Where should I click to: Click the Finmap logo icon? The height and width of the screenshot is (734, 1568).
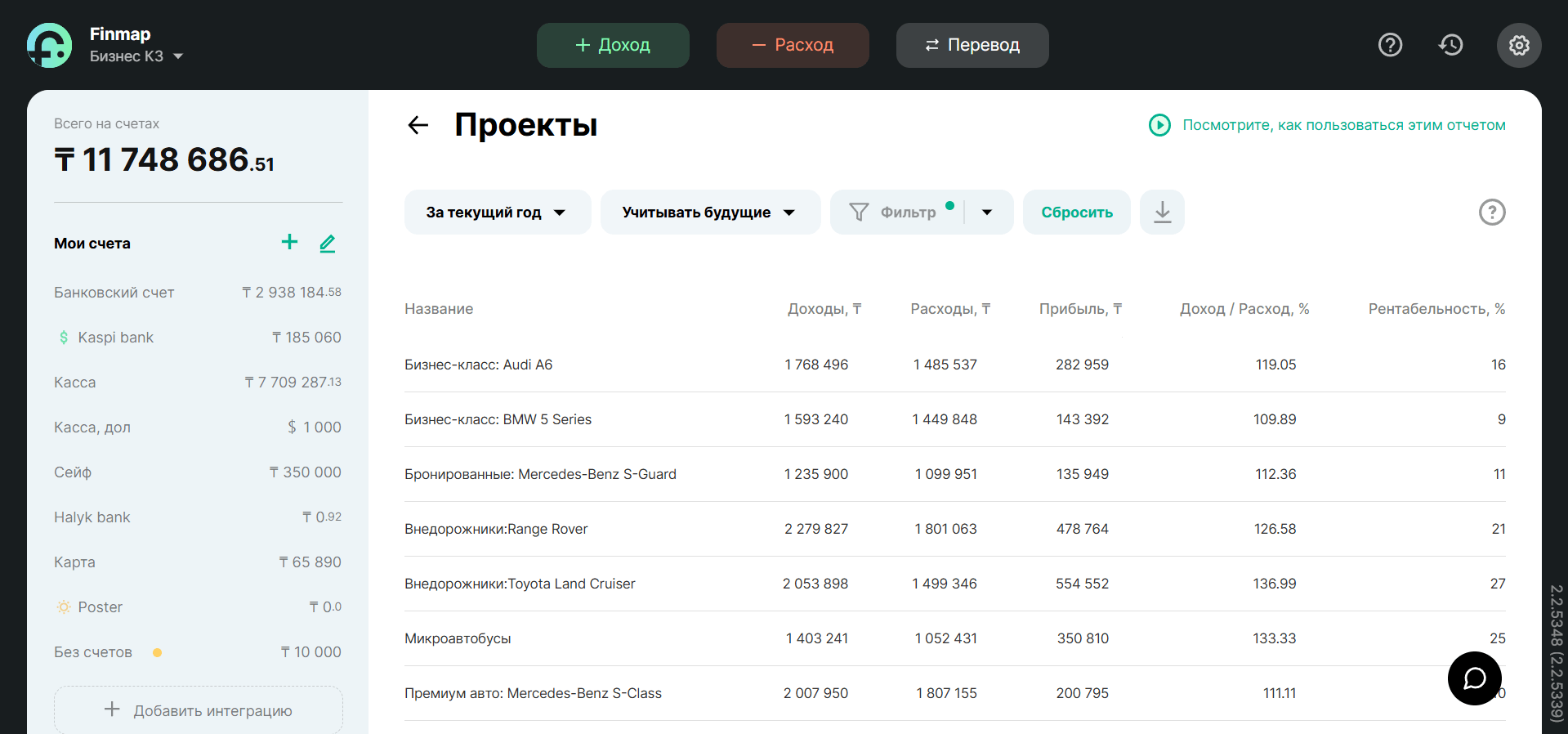[49, 45]
